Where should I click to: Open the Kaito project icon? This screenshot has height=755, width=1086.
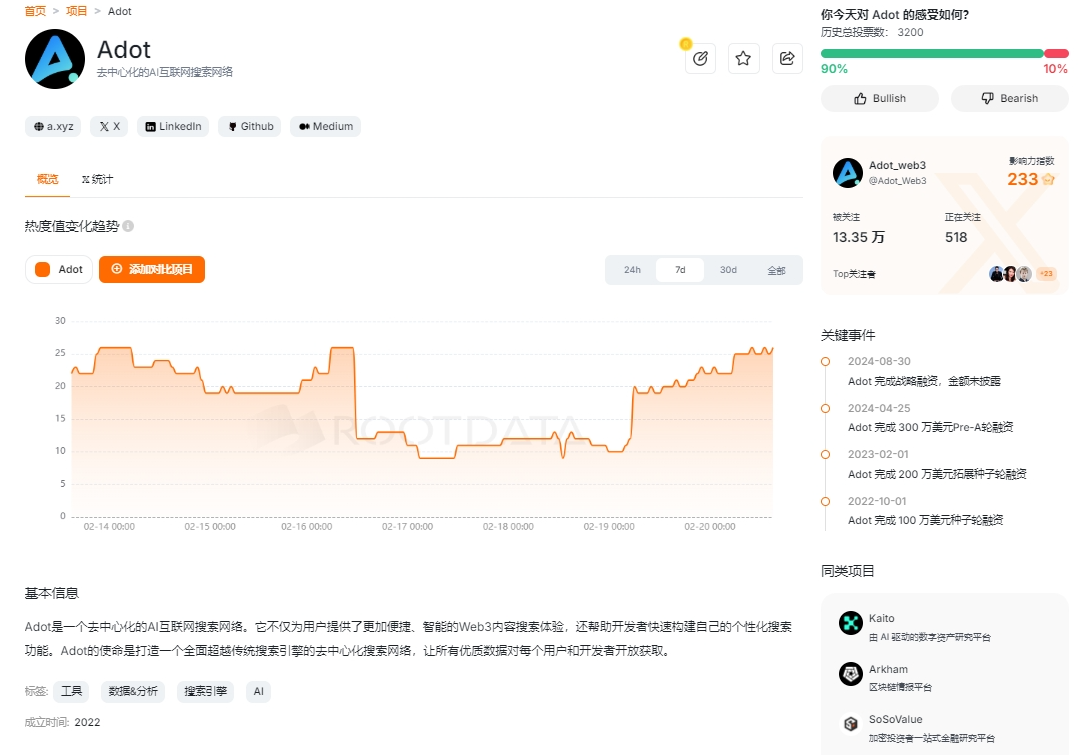(851, 623)
